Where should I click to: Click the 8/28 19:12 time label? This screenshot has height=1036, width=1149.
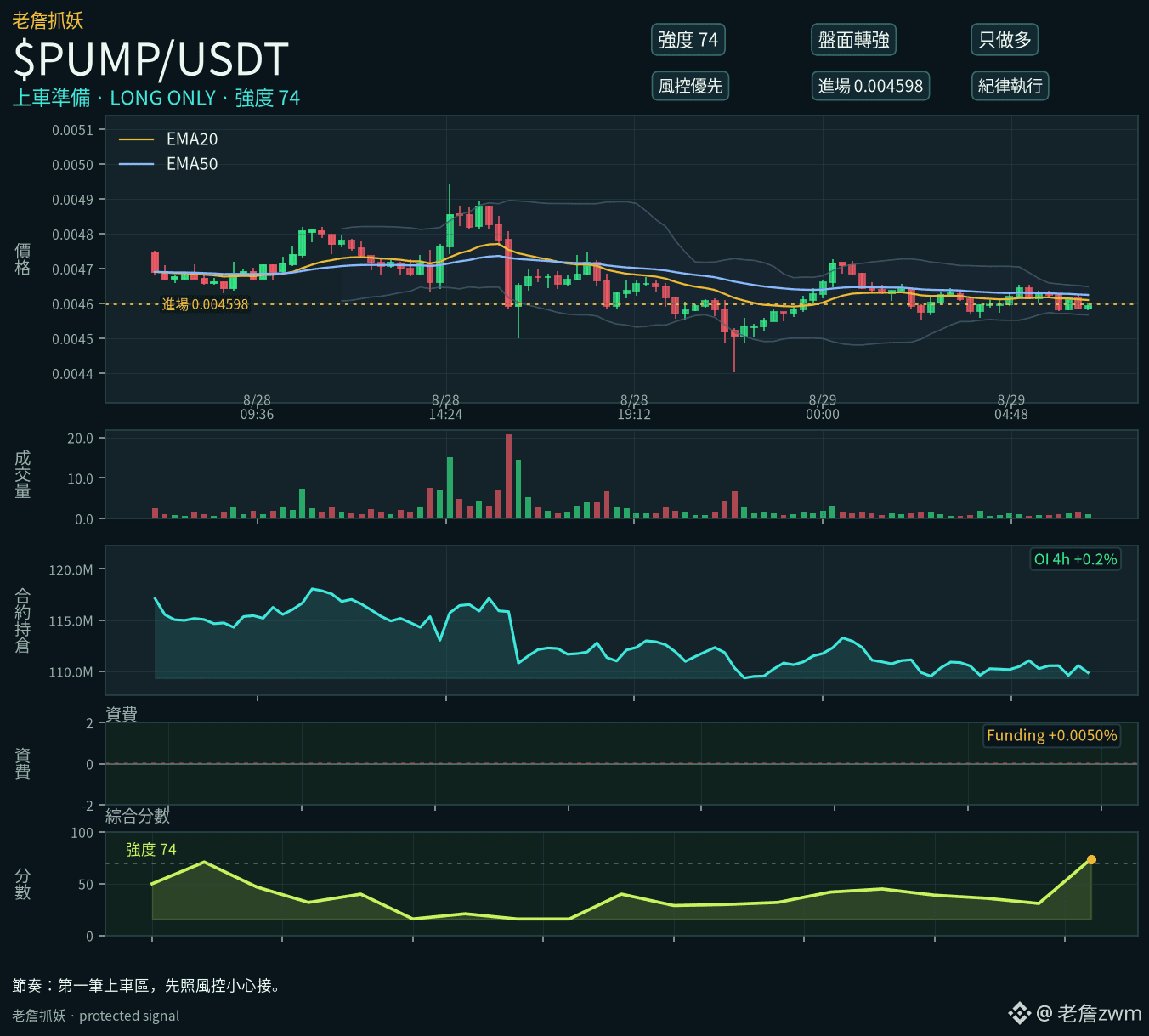pyautogui.click(x=634, y=407)
